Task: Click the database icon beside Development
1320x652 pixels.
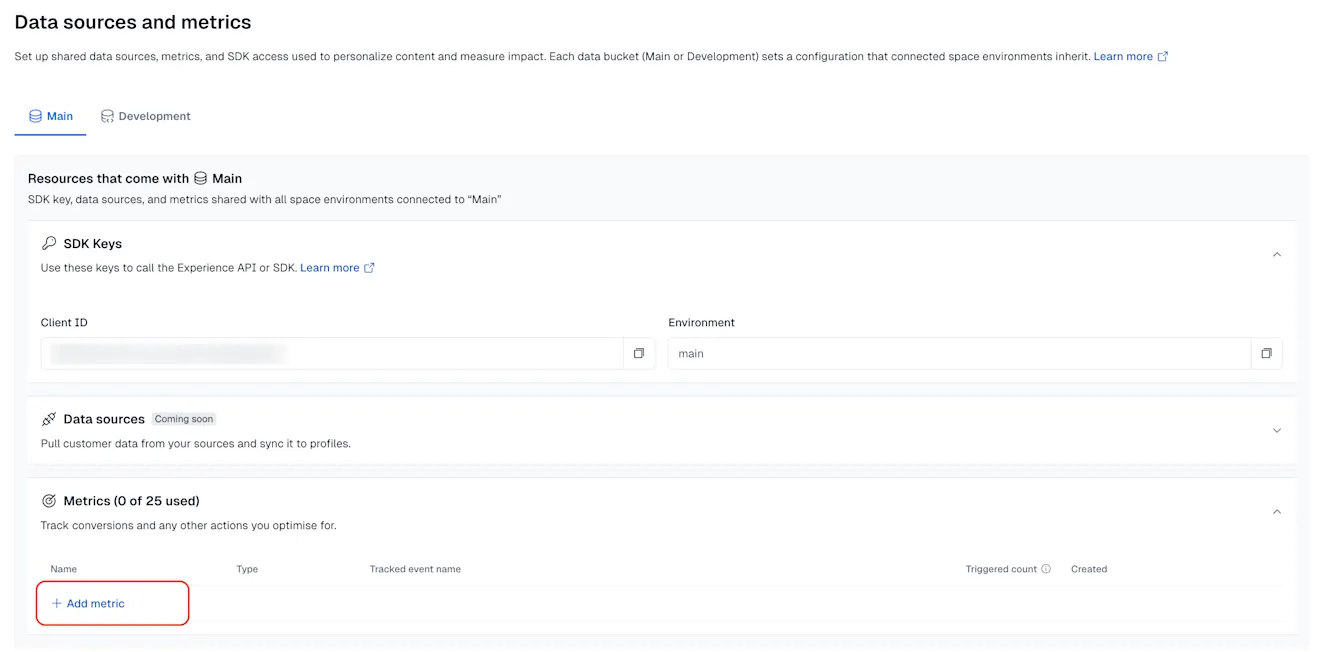Action: click(x=105, y=115)
